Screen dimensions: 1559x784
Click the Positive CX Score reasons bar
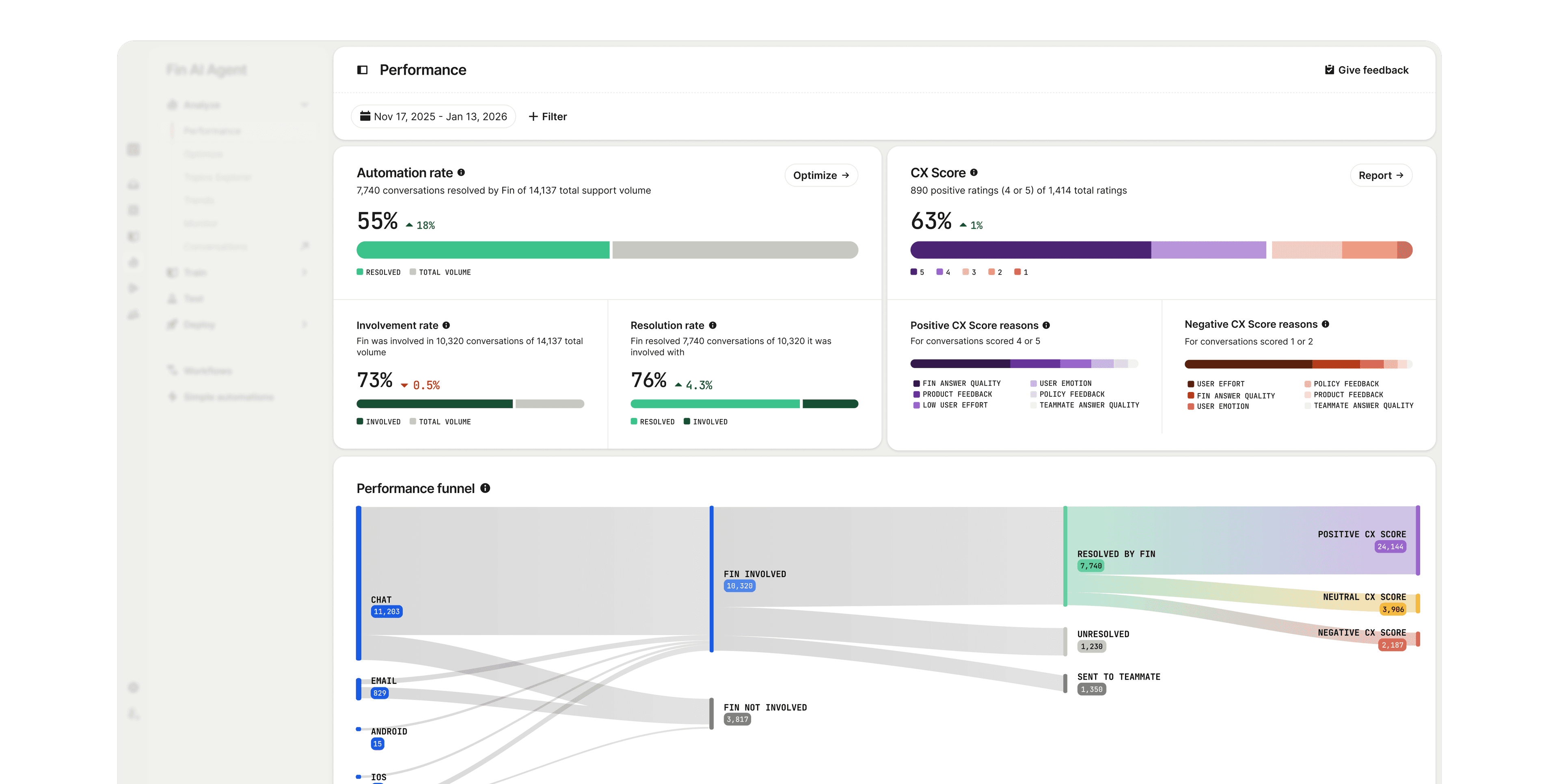1024,364
